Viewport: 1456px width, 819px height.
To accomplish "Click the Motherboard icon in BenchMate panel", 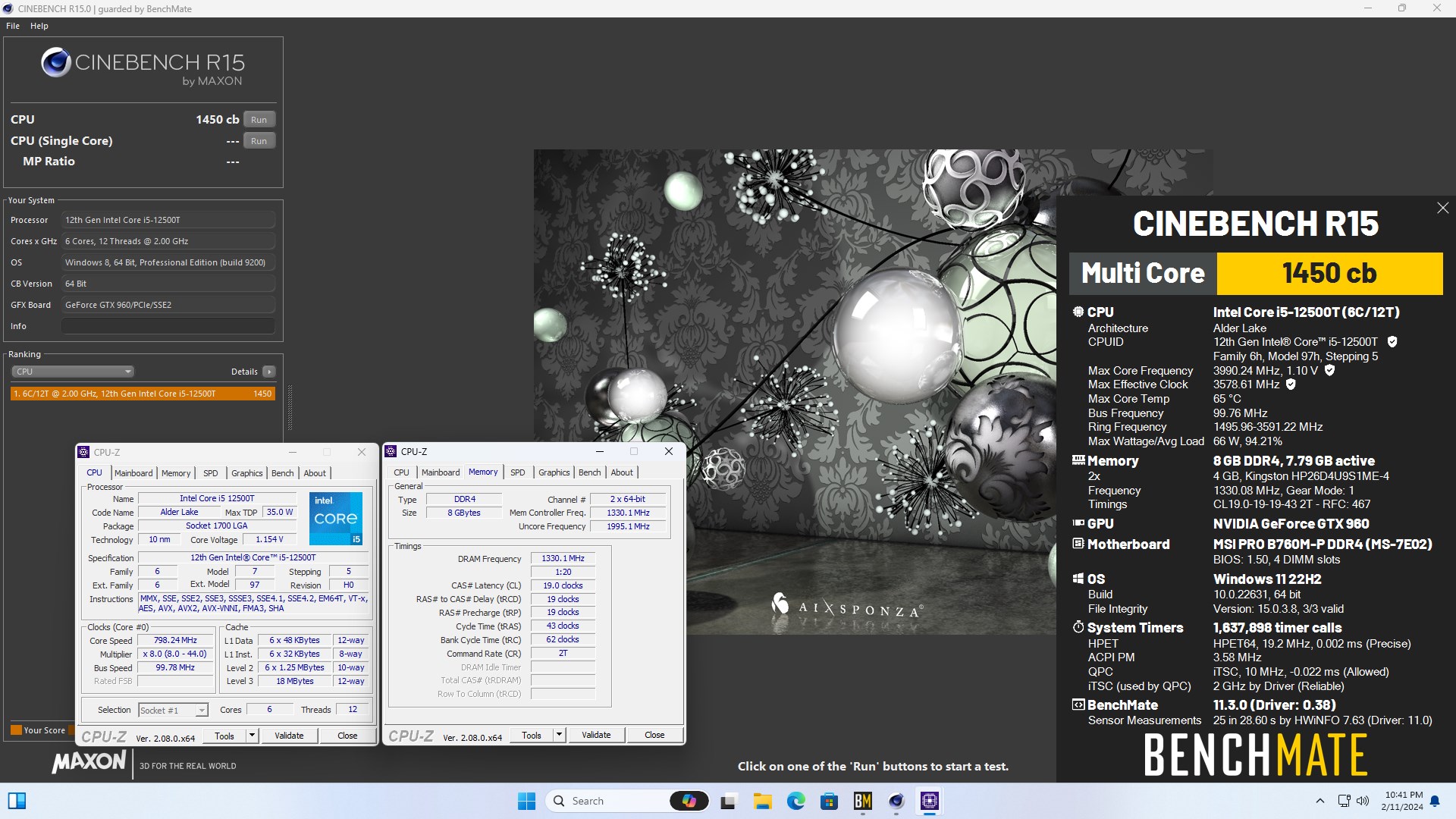I will 1078,544.
